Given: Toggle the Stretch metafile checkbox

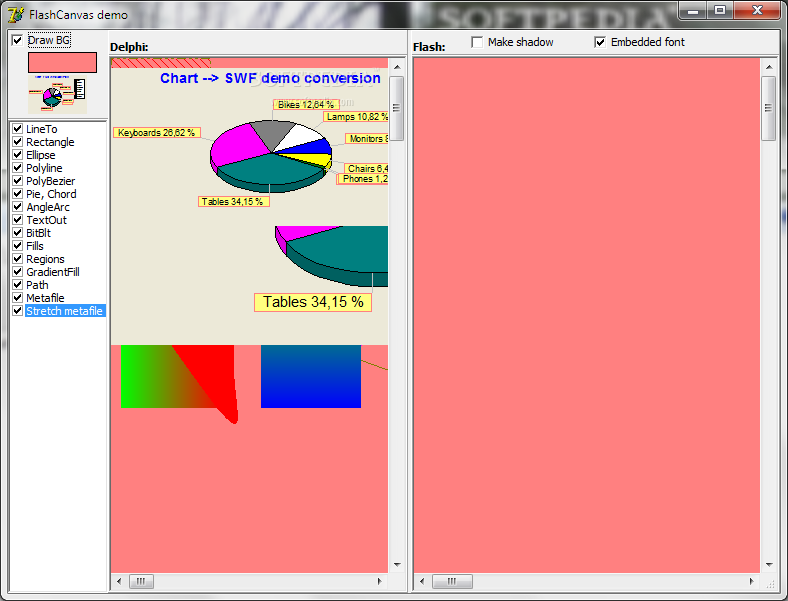Looking at the screenshot, I should [x=18, y=311].
